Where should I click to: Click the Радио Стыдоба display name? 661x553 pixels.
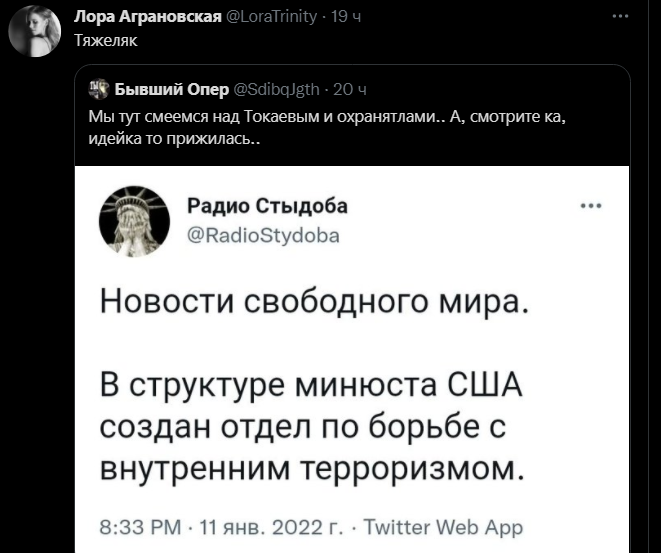click(x=267, y=206)
